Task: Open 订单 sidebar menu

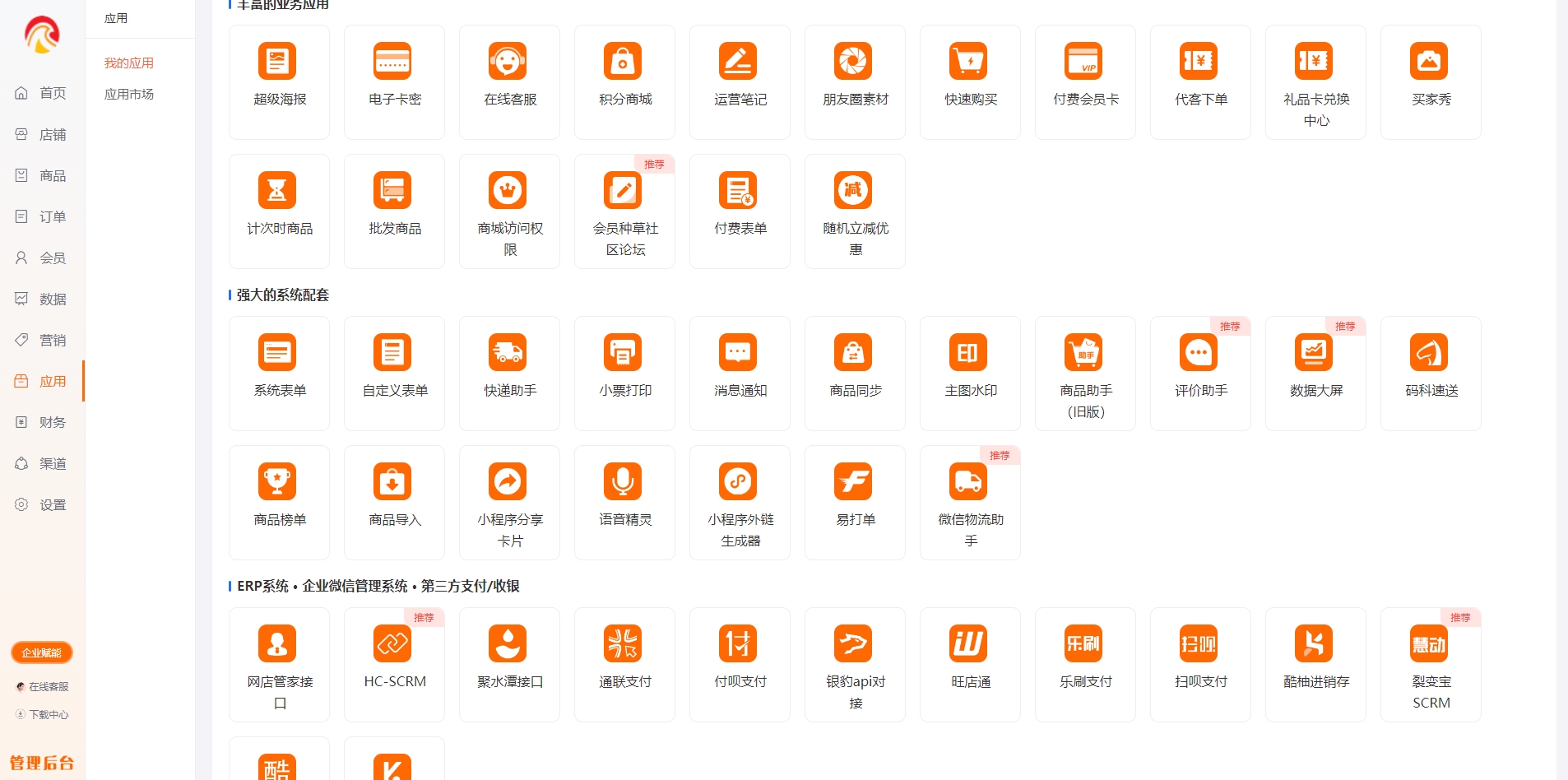Action: [x=42, y=216]
